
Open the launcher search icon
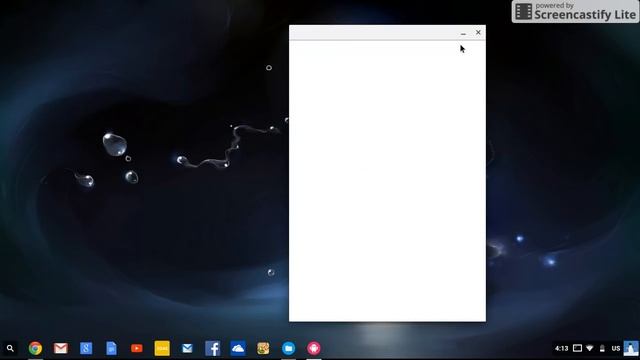coord(10,348)
